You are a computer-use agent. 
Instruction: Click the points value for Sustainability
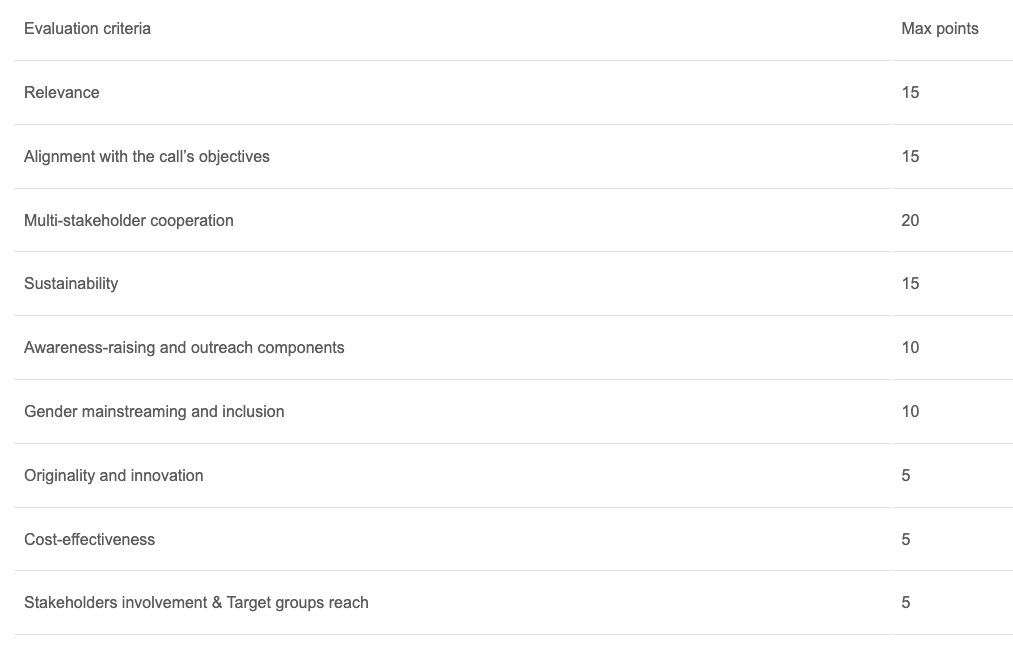tap(910, 284)
